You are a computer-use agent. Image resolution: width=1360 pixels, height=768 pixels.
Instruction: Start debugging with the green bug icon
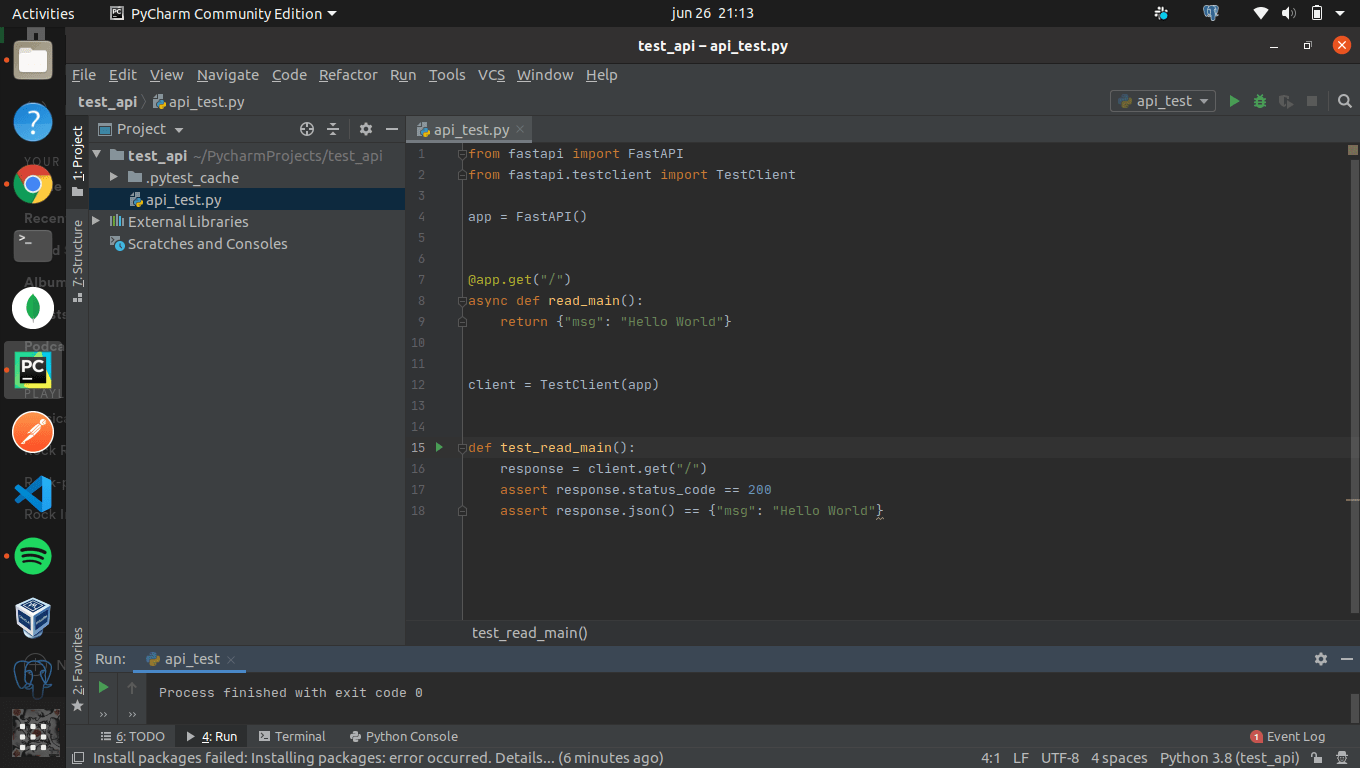pos(1260,101)
